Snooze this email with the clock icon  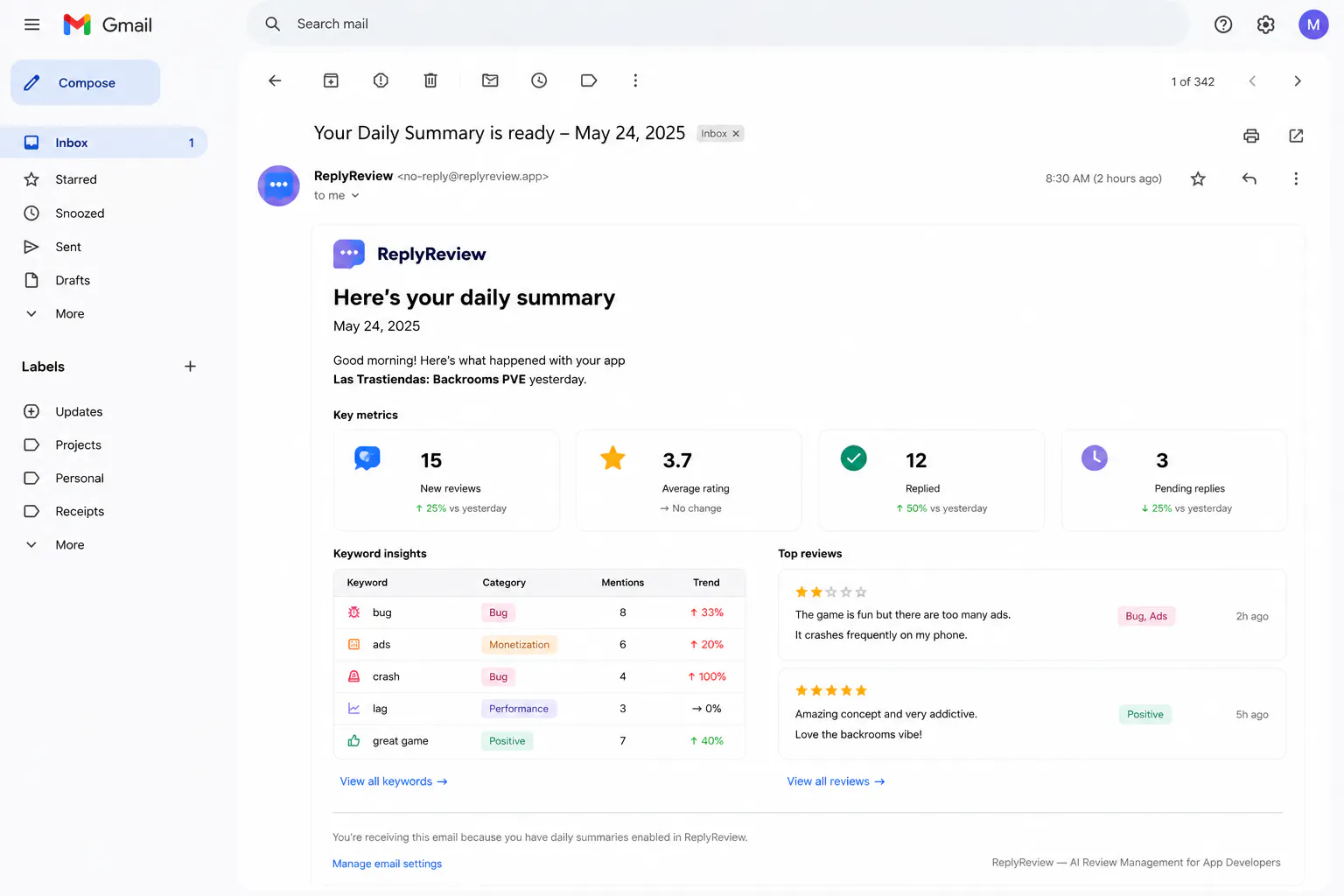[x=539, y=80]
